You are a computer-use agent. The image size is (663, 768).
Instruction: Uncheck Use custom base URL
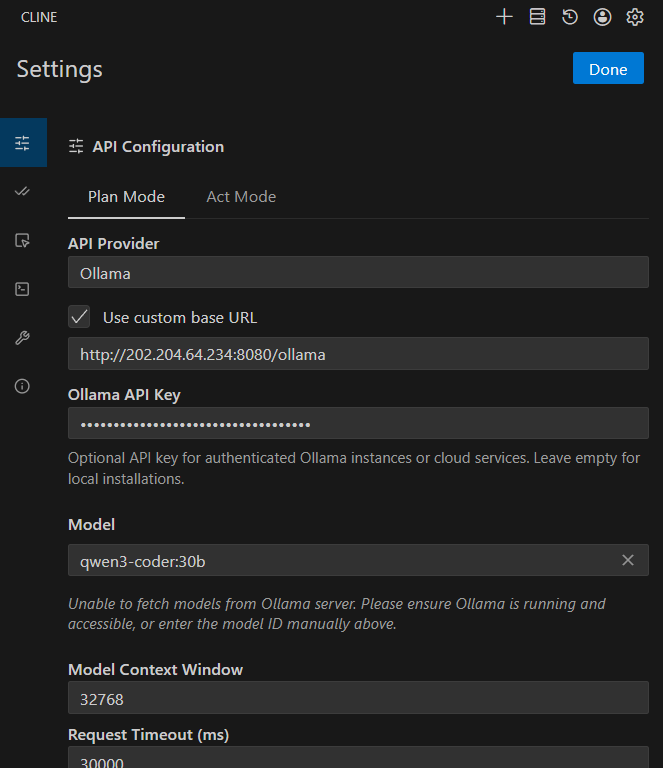pyautogui.click(x=80, y=317)
